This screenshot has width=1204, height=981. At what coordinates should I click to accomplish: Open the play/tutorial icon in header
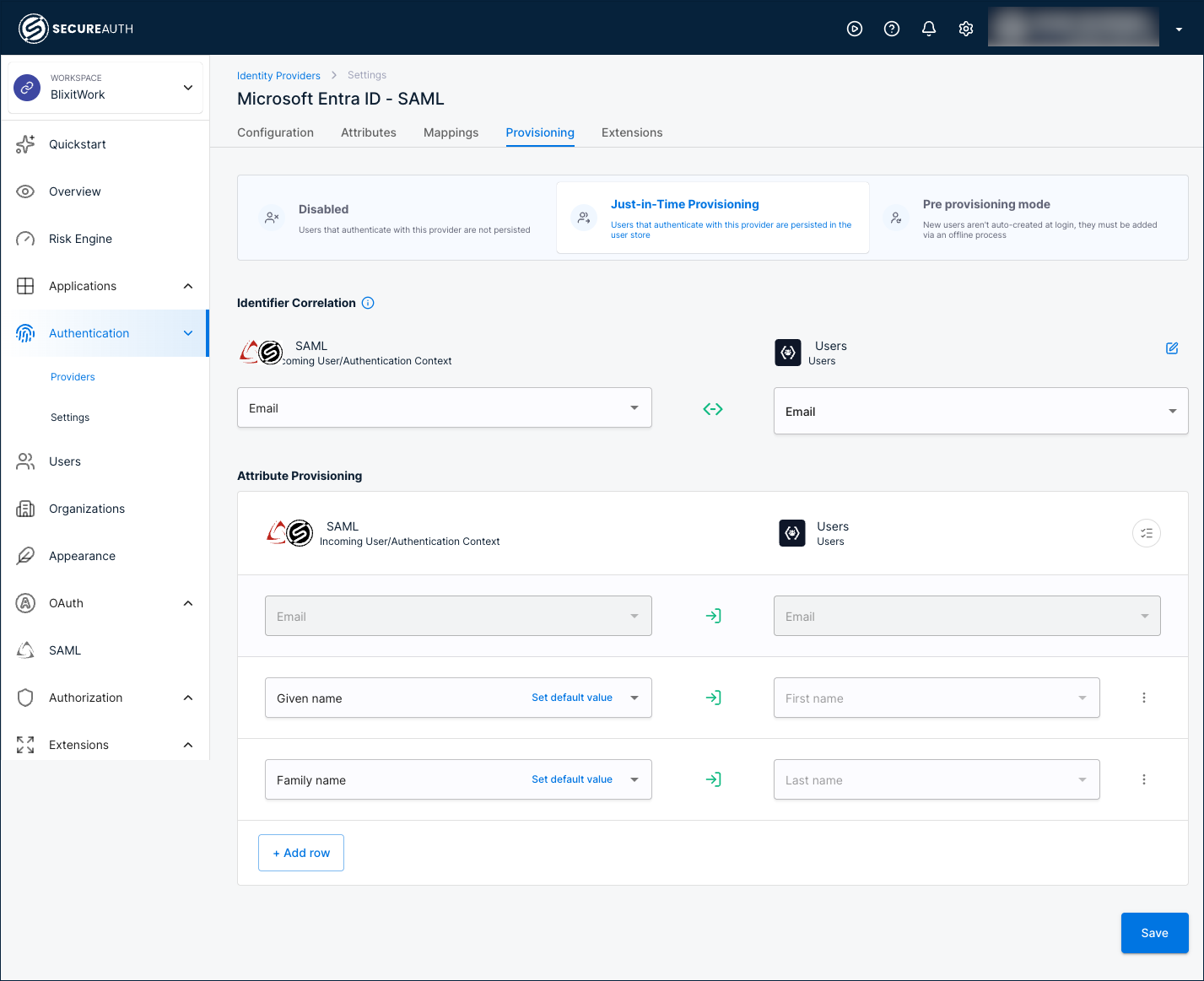855,29
